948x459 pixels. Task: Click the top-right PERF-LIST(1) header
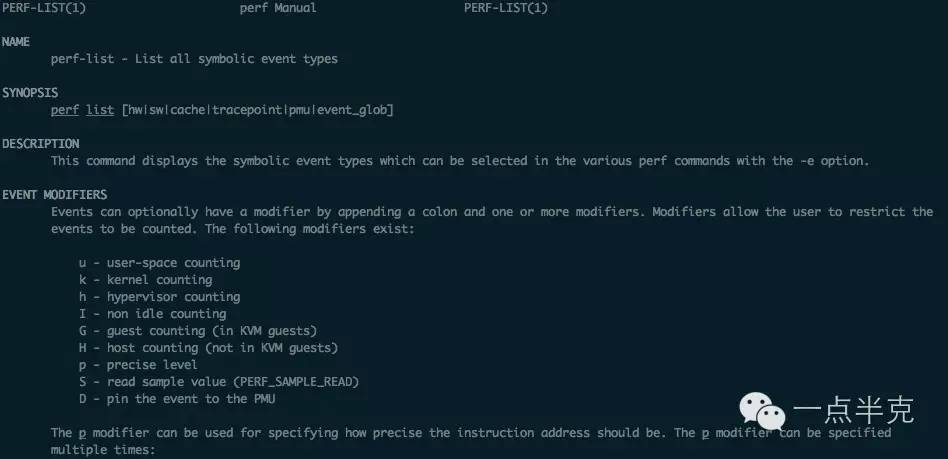(x=506, y=8)
